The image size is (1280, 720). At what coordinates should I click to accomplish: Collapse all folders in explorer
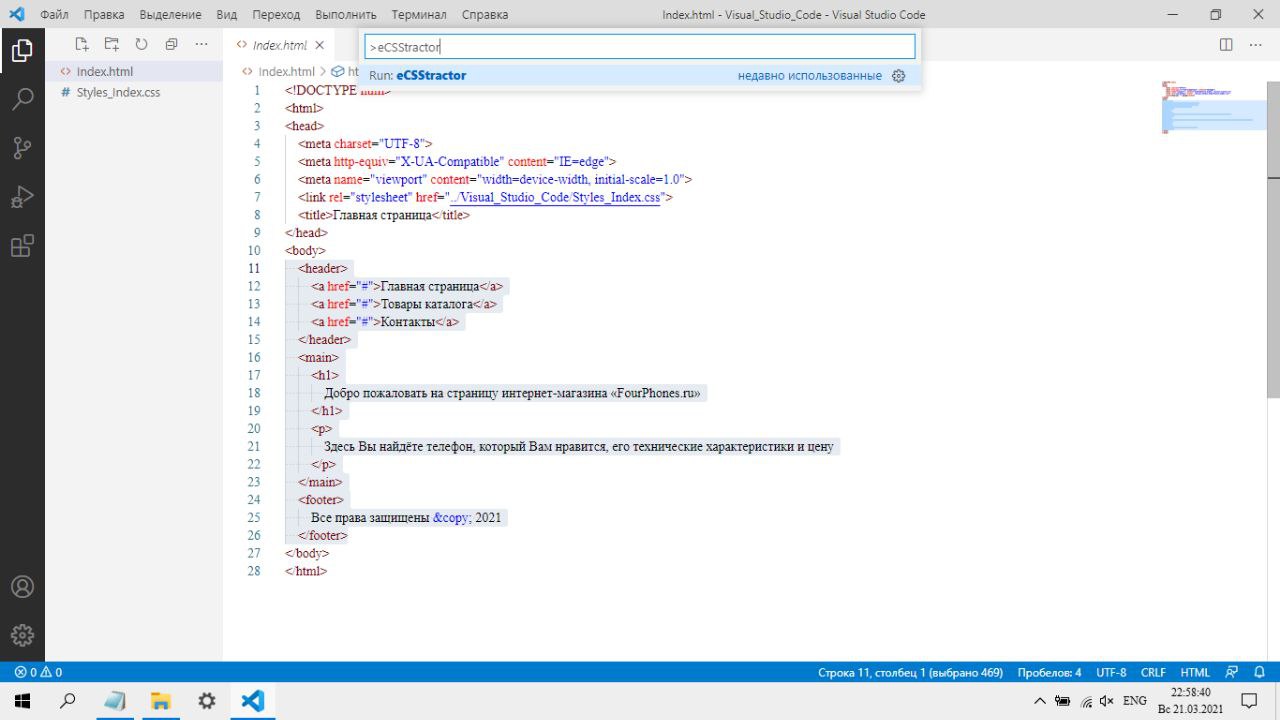(x=171, y=44)
